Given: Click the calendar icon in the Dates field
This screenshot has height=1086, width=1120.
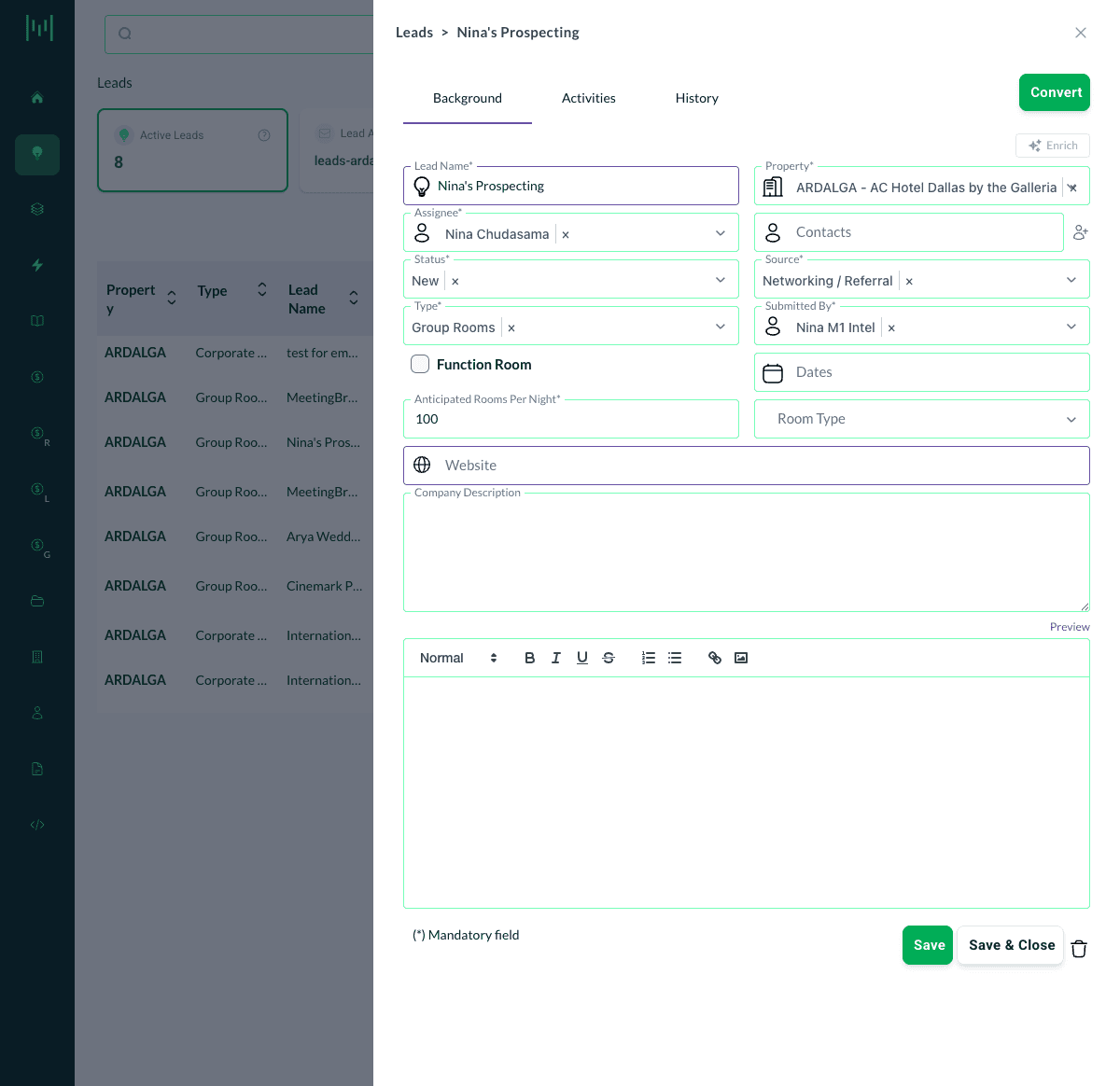Looking at the screenshot, I should click(773, 373).
